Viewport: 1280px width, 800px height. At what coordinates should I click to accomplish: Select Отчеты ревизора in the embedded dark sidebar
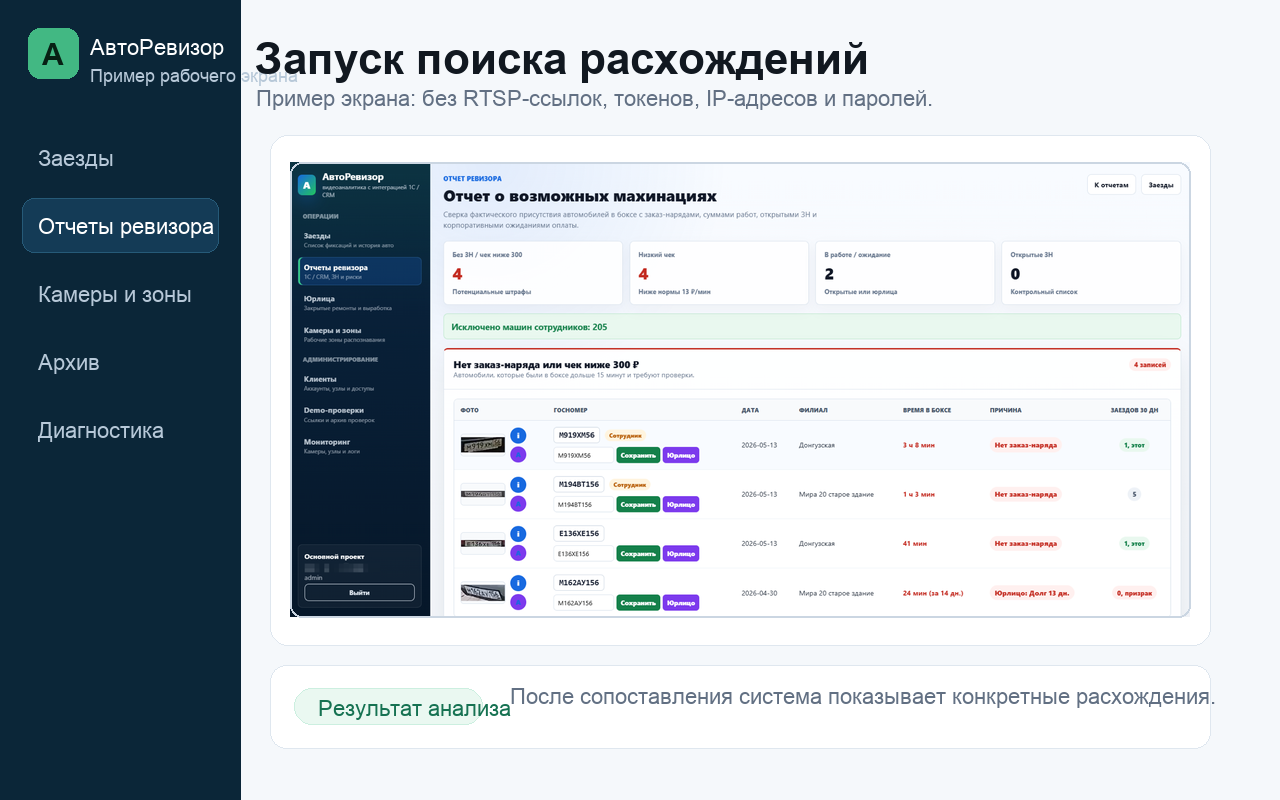[360, 271]
